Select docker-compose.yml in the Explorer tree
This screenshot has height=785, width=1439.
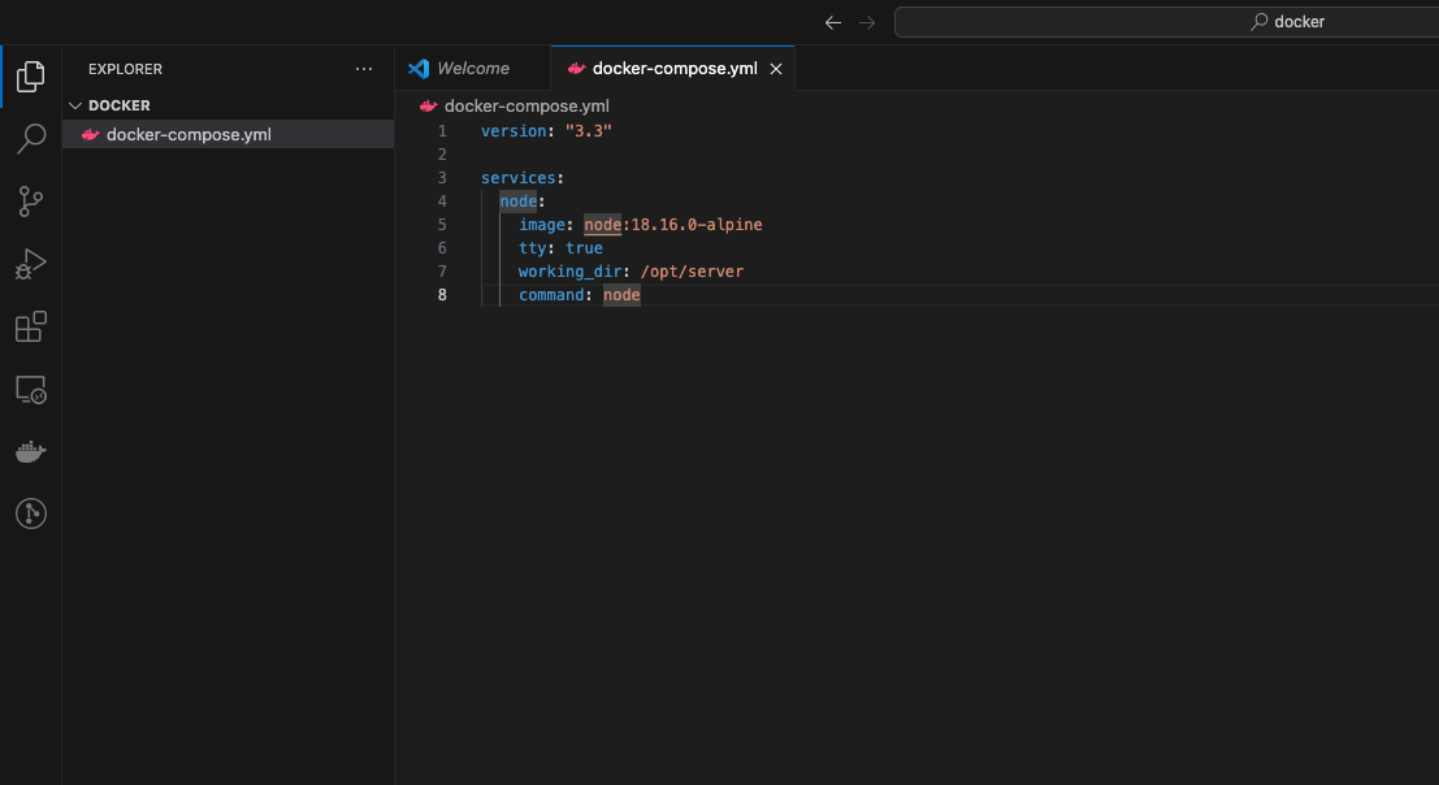[228, 134]
